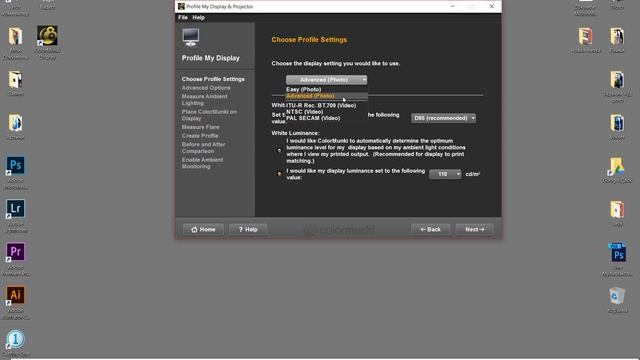640x360 pixels.
Task: Select Choose Profile Settings step in sidebar
Action: click(213, 79)
